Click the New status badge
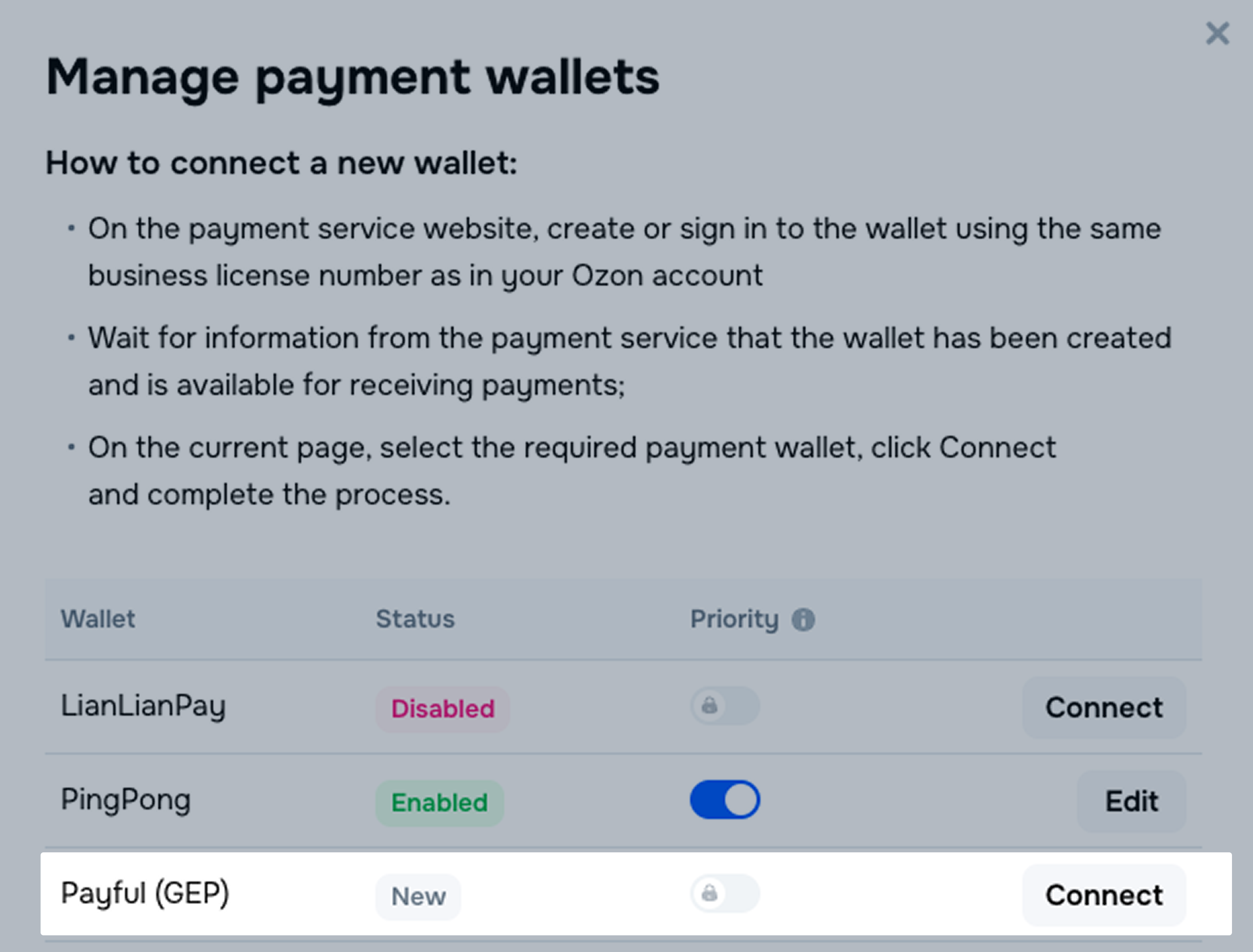This screenshot has height=952, width=1253. [x=418, y=897]
